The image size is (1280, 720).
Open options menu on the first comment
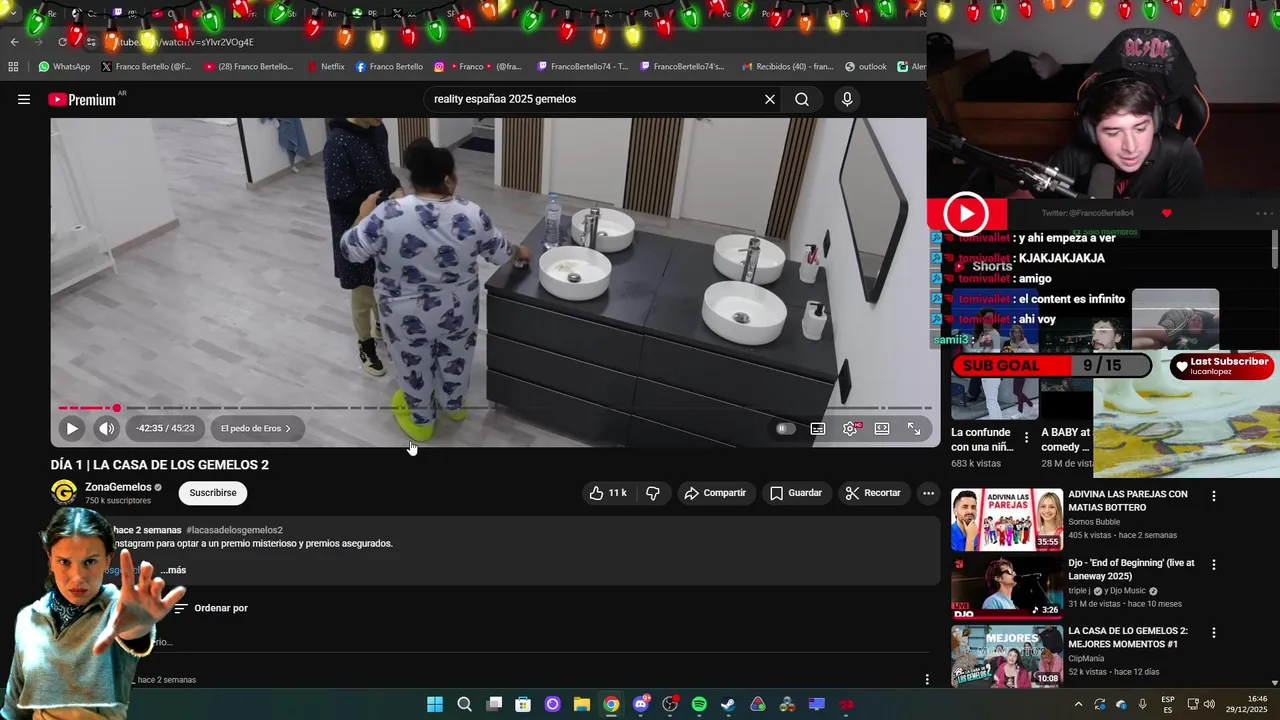[x=927, y=680]
